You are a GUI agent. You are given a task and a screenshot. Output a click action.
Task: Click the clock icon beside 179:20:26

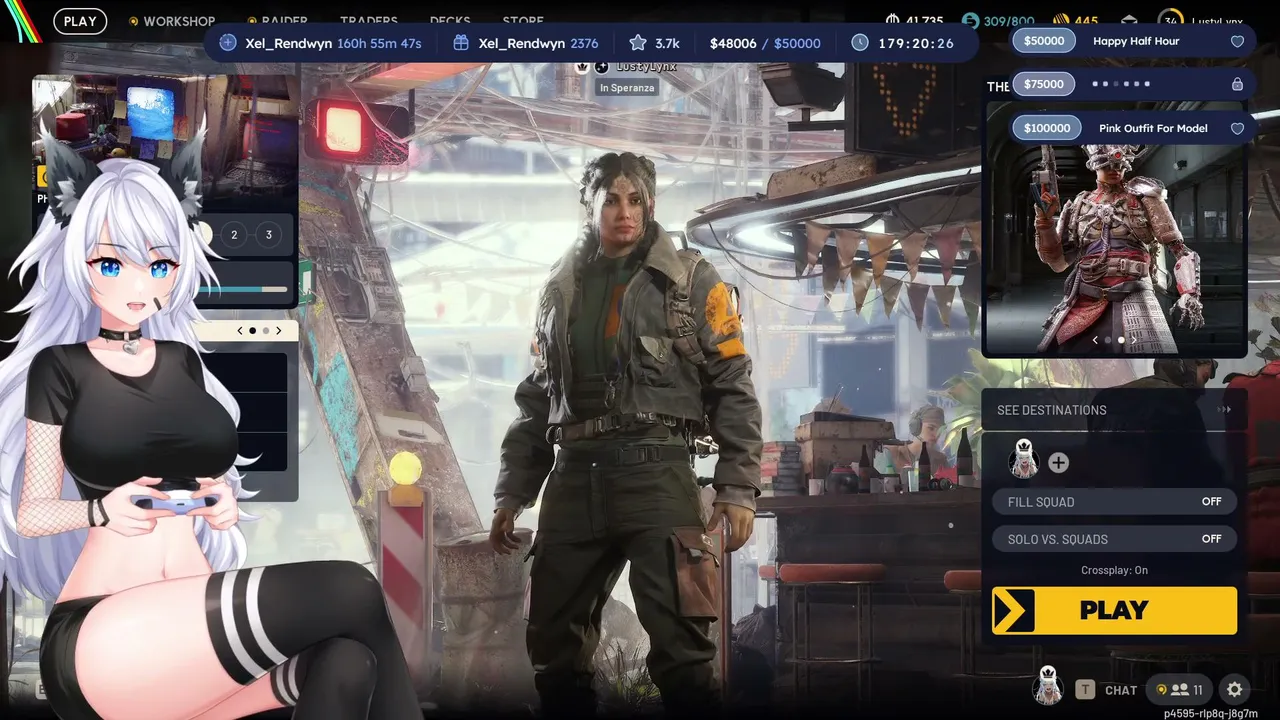click(x=860, y=43)
